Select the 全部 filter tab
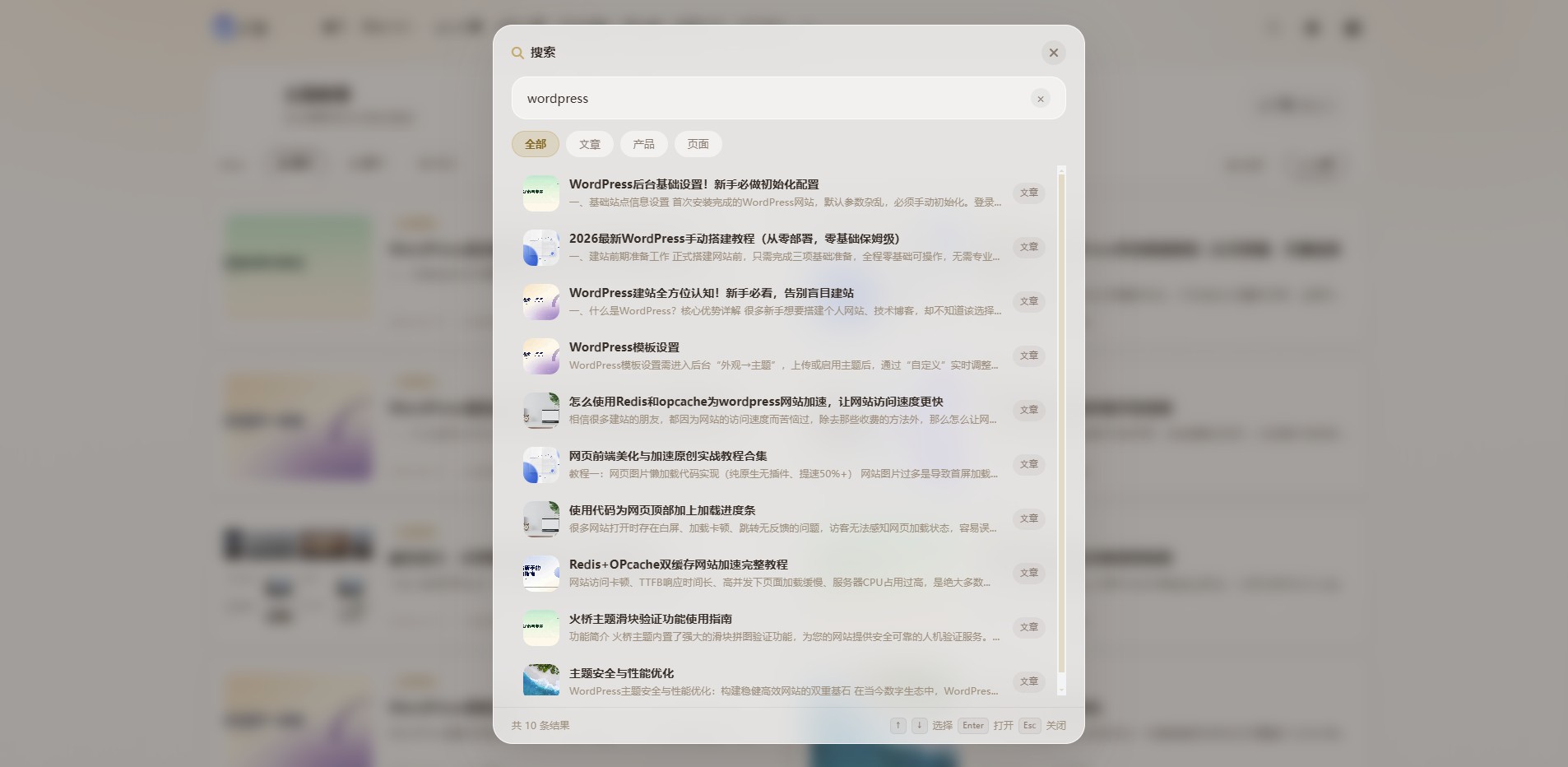Viewport: 1568px width, 767px height. 536,144
